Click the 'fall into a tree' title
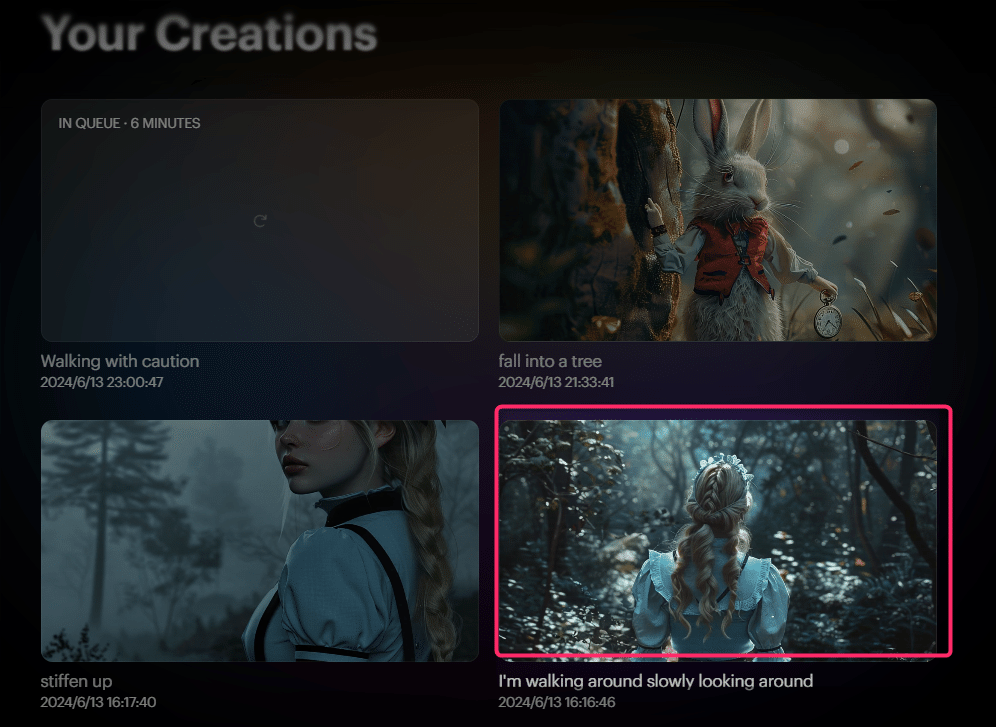 pos(550,361)
